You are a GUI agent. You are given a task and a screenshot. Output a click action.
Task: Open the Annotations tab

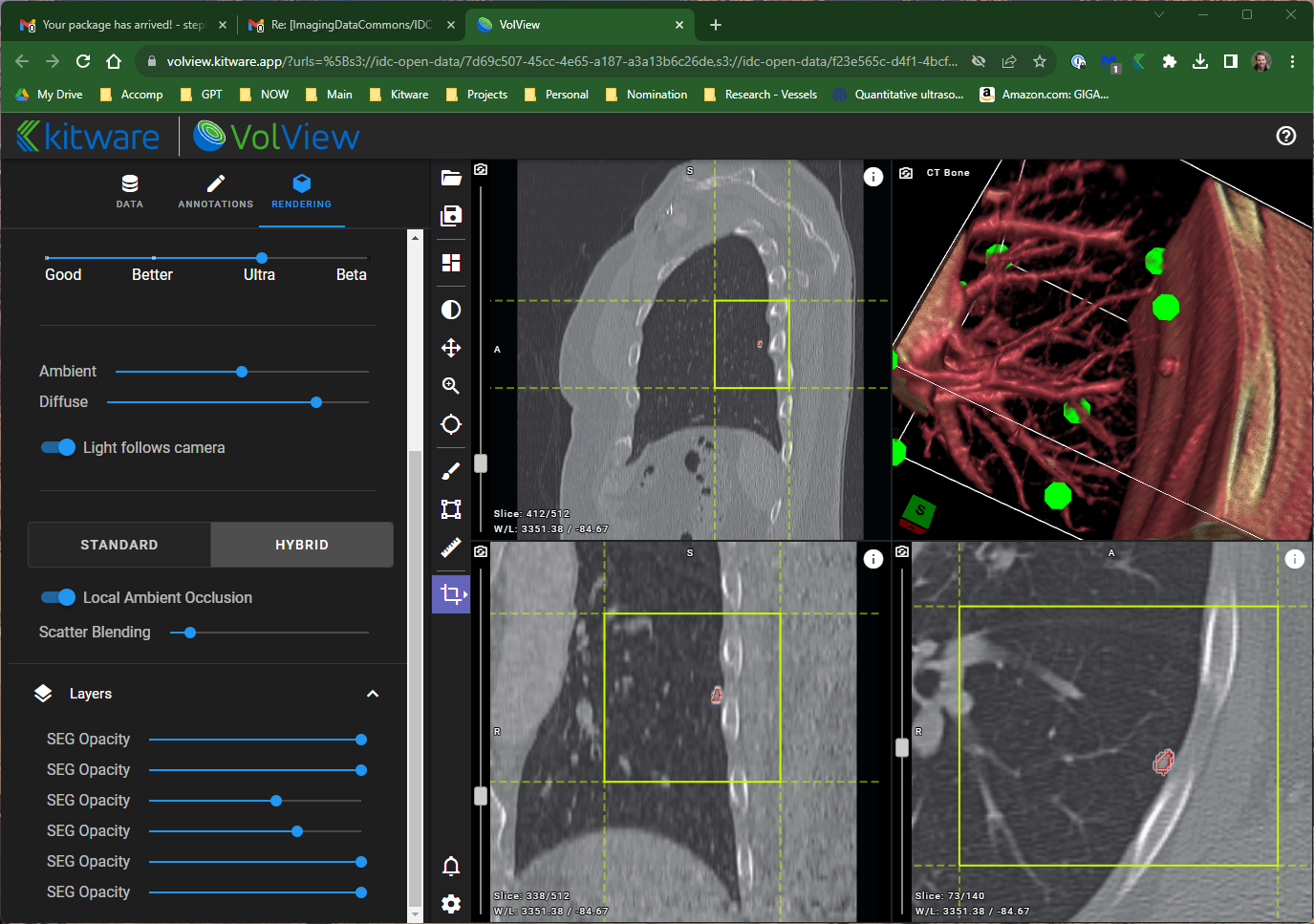[x=216, y=191]
